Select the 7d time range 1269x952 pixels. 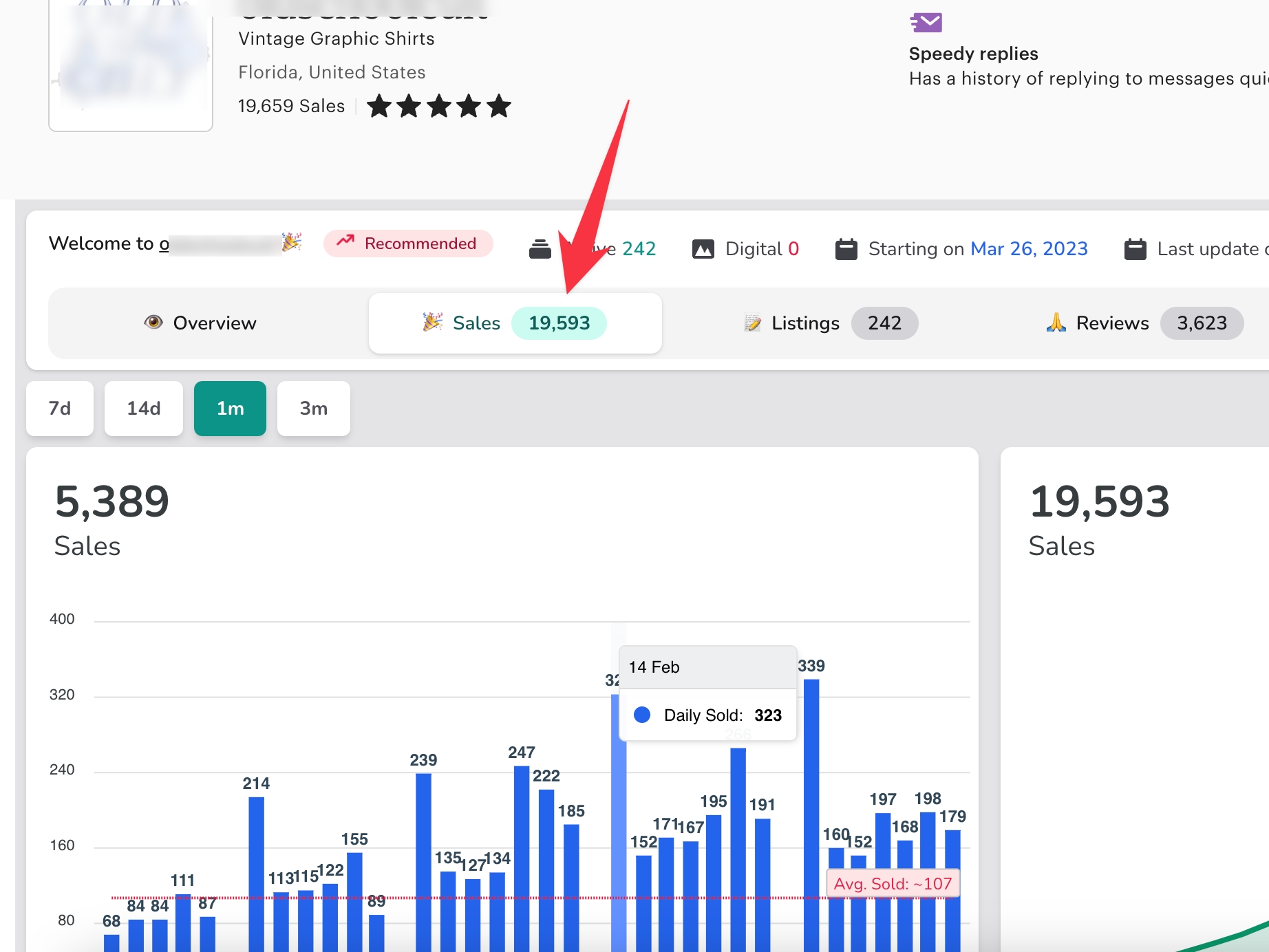pyautogui.click(x=60, y=409)
